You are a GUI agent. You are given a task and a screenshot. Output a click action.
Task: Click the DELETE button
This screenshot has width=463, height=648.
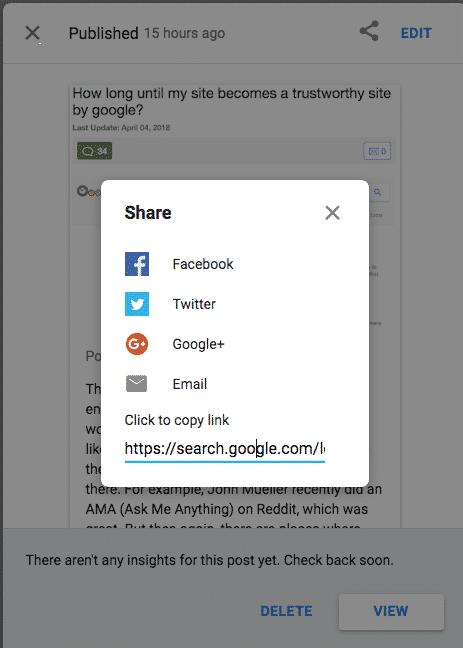pyautogui.click(x=286, y=611)
